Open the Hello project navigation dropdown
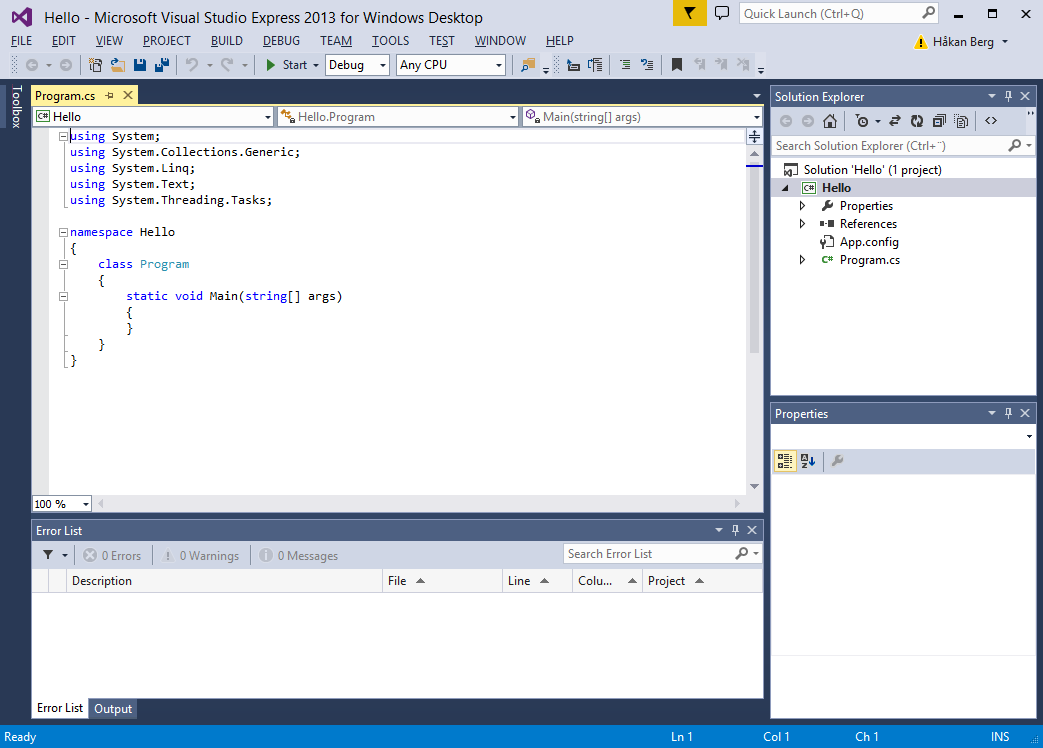The height and width of the screenshot is (748, 1043). point(154,117)
